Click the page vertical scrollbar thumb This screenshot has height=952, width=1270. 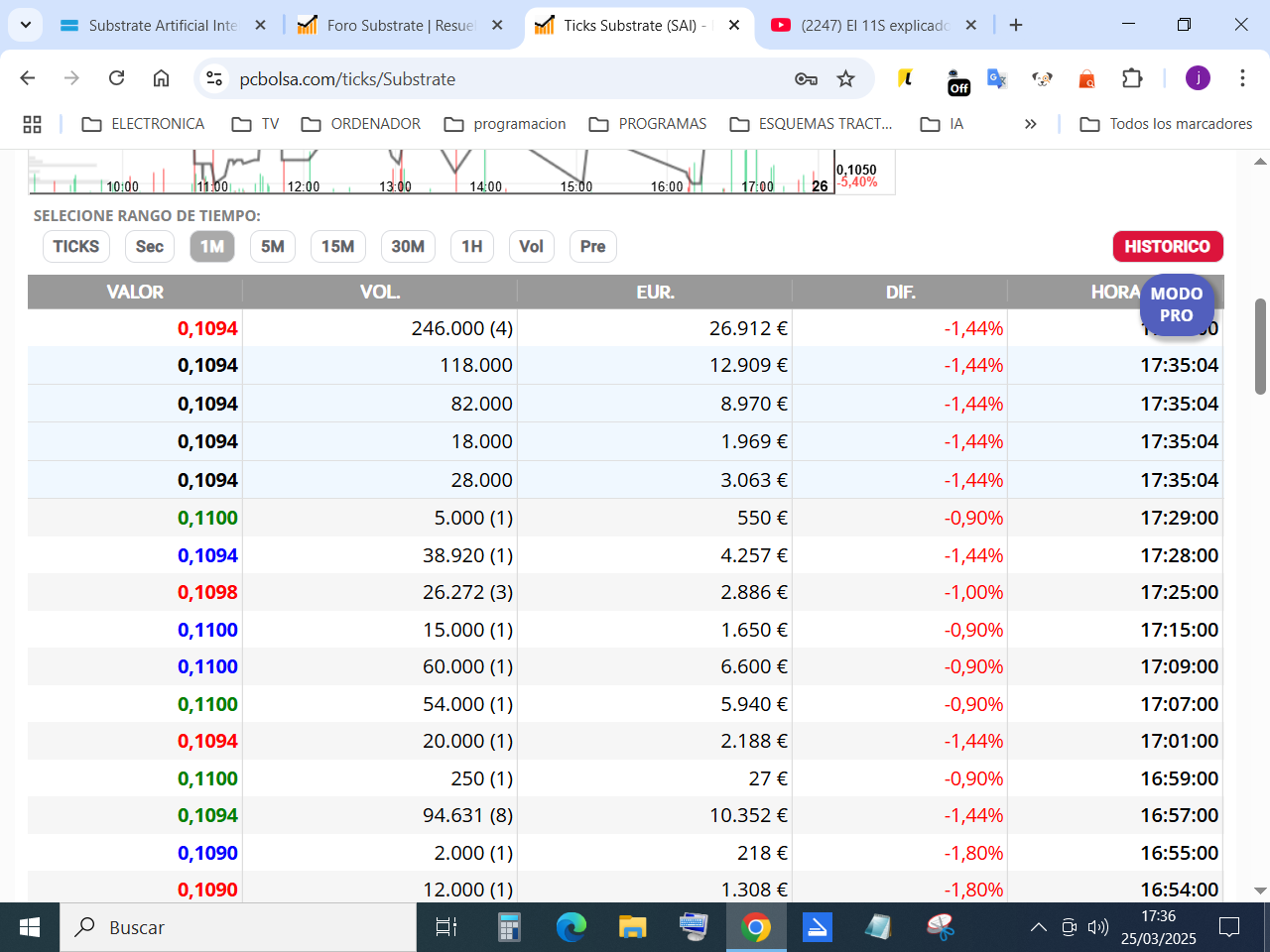point(1260,346)
